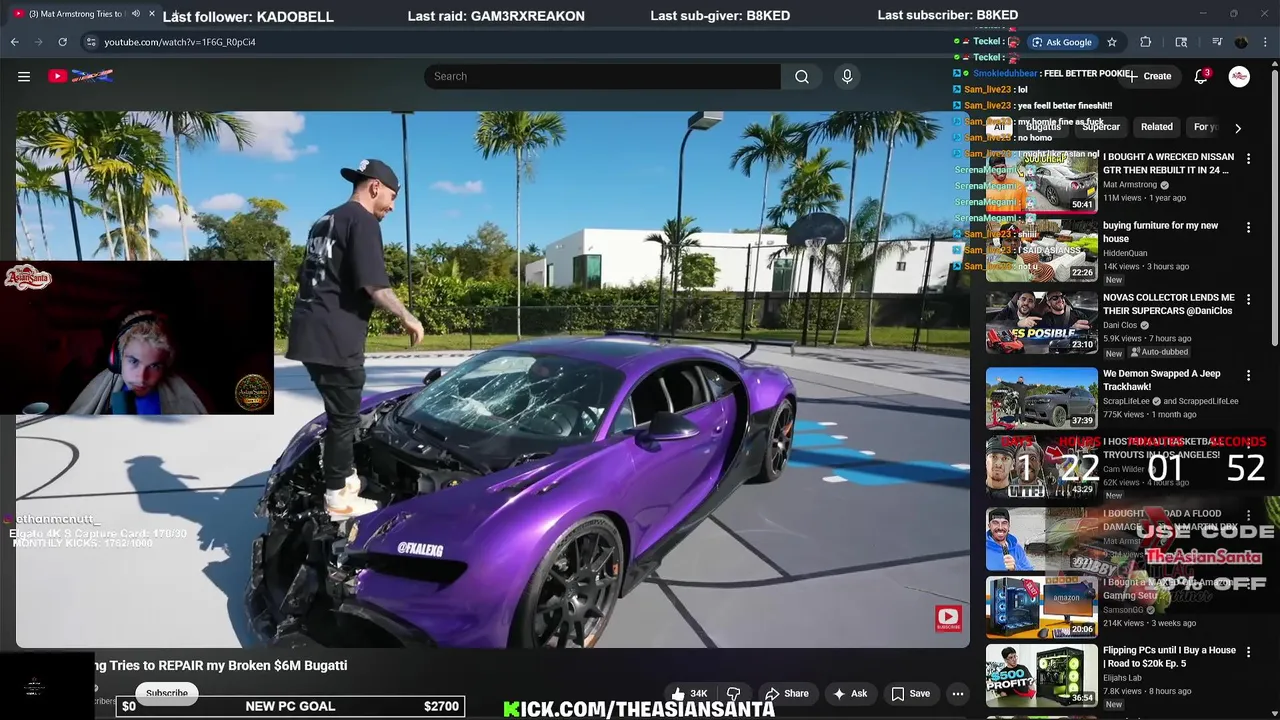Go to the YouTube home logo
Image resolution: width=1280 pixels, height=720 pixels.
pos(81,76)
